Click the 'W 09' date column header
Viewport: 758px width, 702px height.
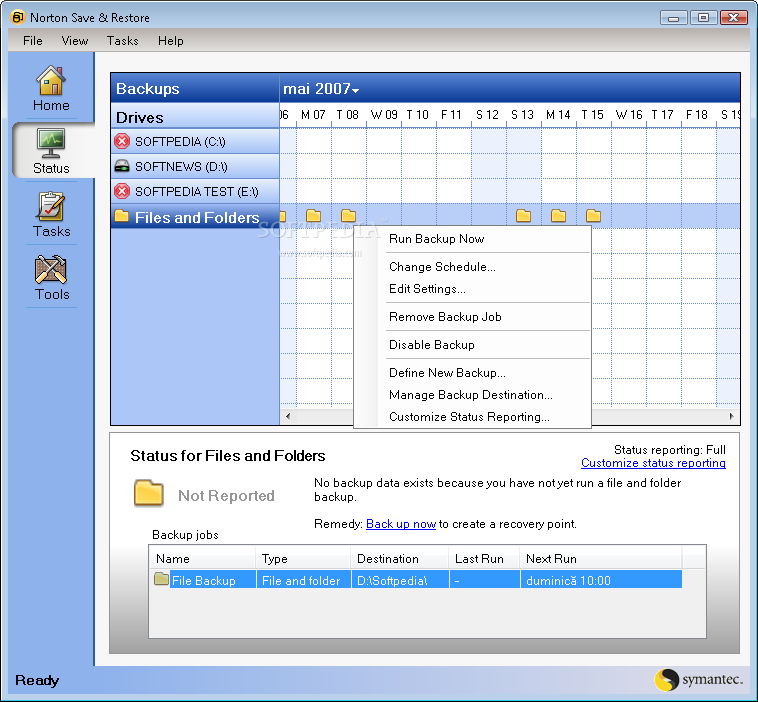384,115
